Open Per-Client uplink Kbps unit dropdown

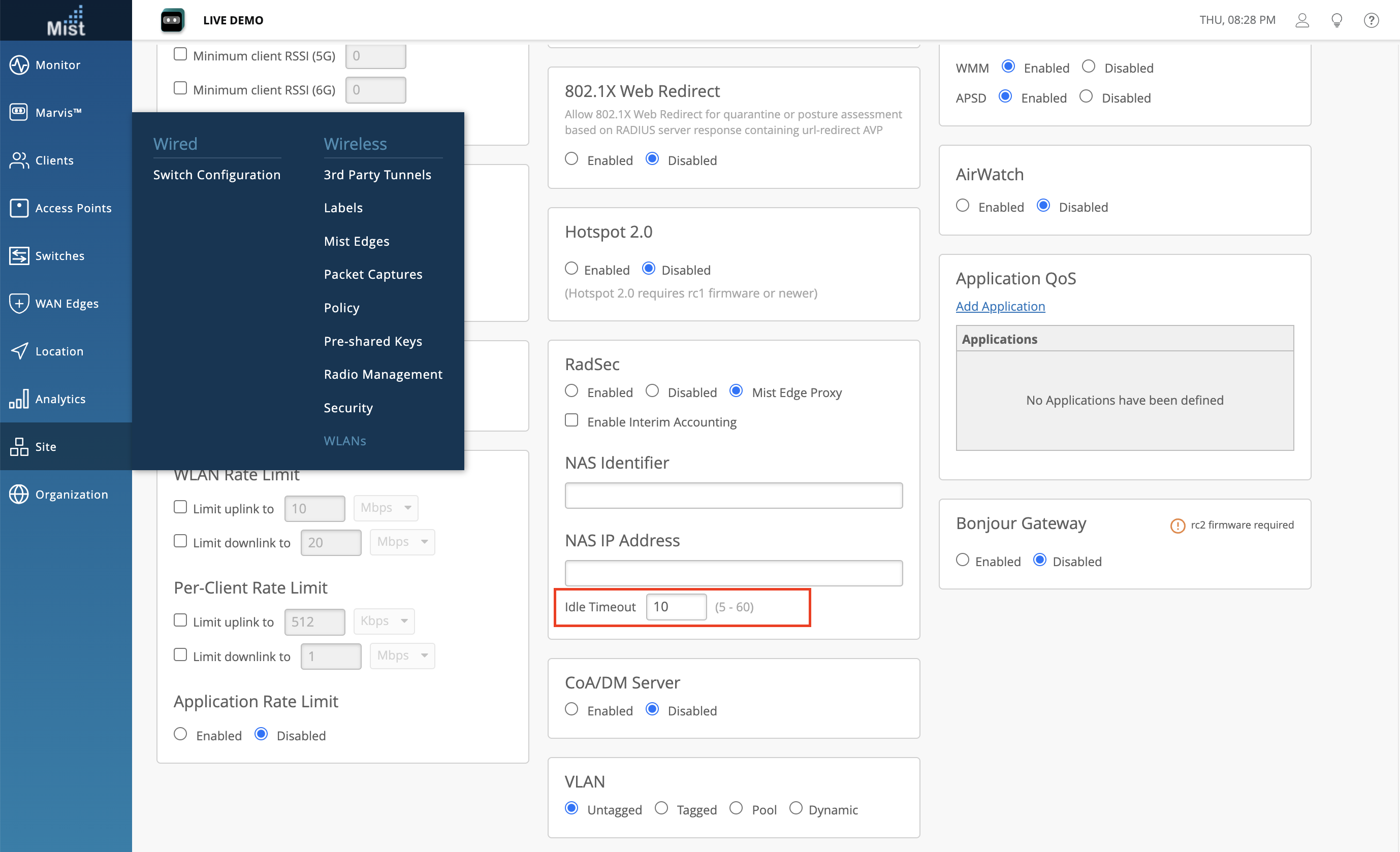384,621
